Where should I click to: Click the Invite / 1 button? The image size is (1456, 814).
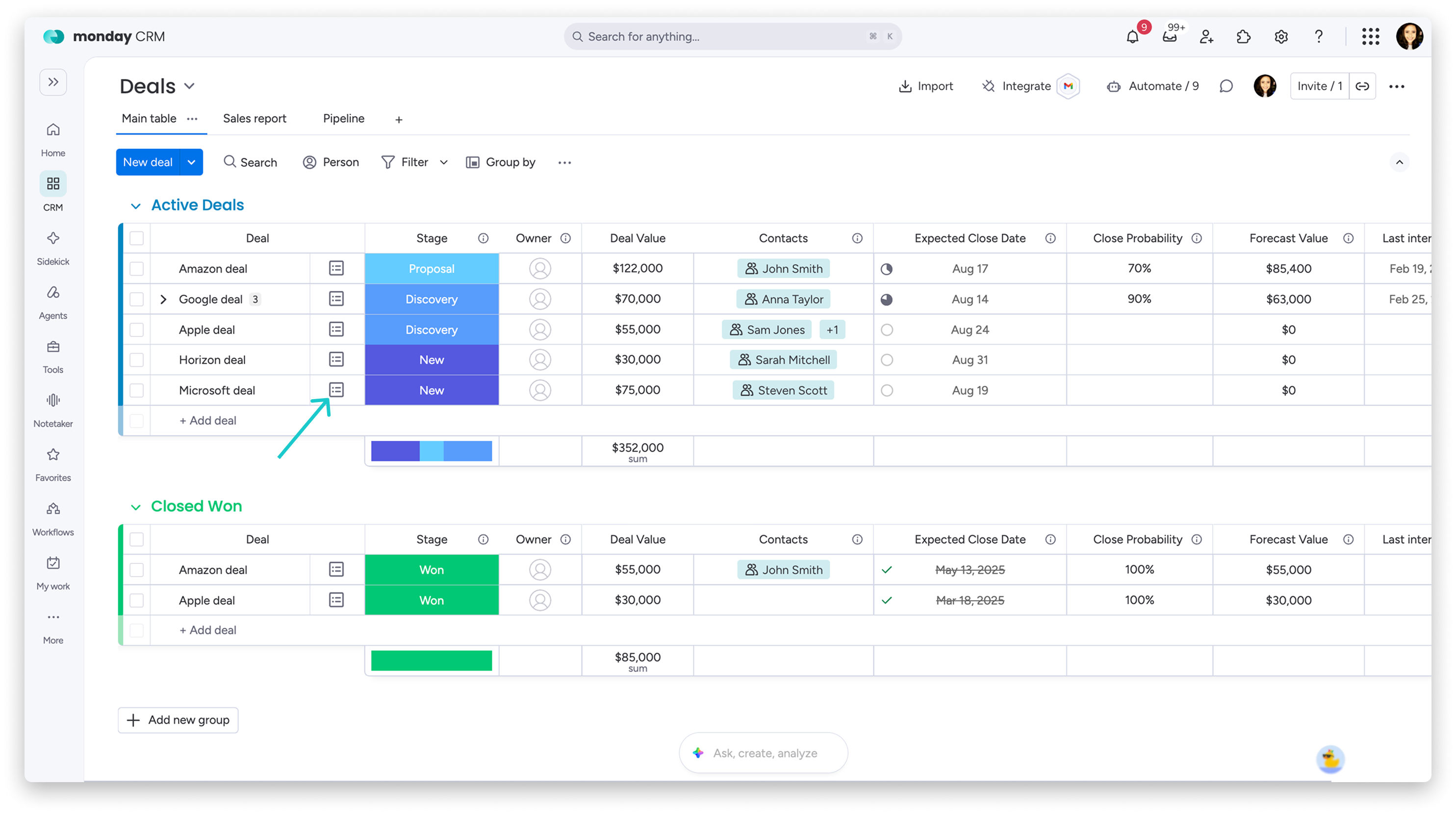coord(1319,86)
